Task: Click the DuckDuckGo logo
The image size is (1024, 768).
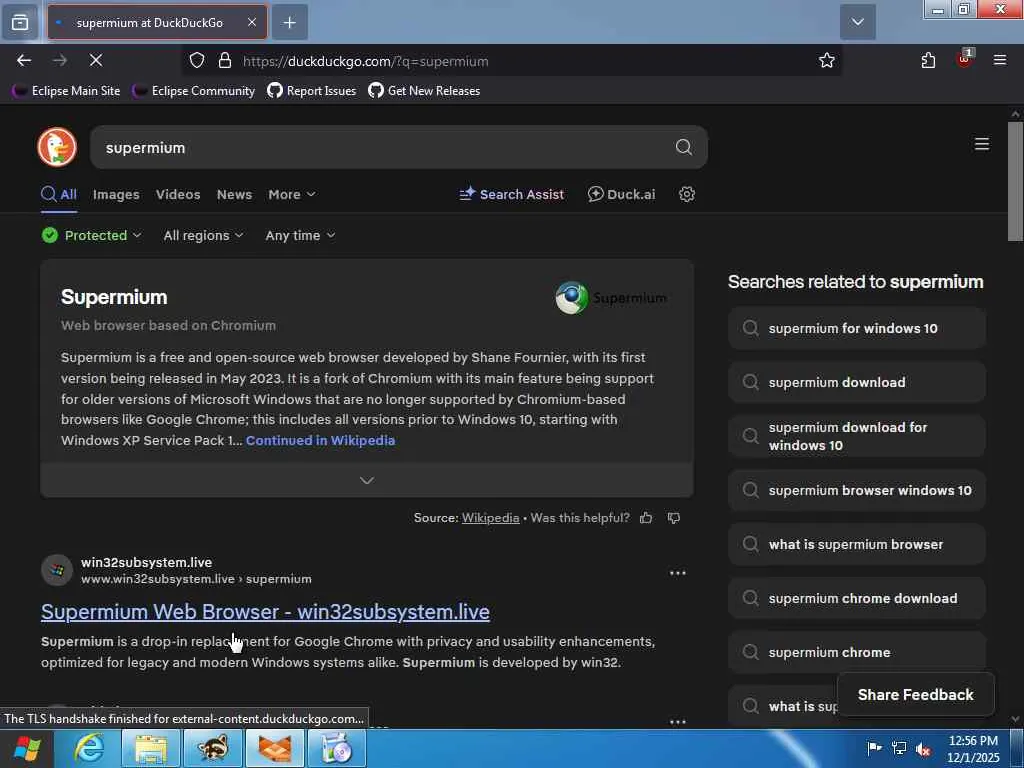Action: (x=57, y=147)
